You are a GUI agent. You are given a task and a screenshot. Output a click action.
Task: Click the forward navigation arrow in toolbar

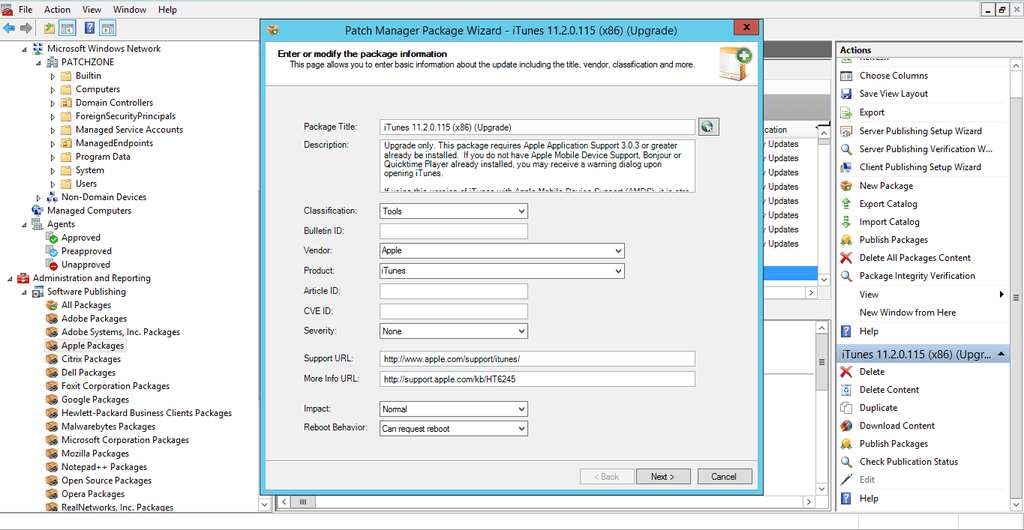[26, 28]
